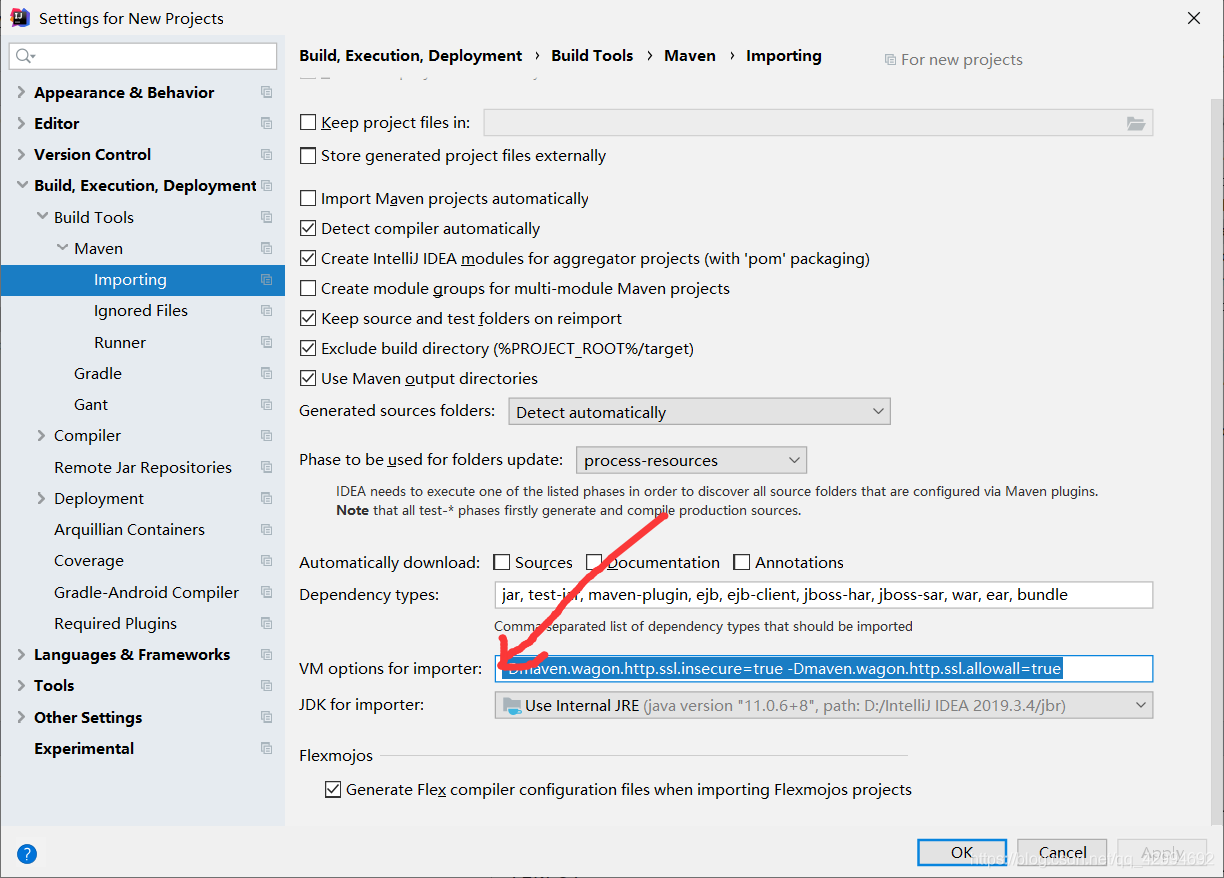Click project-level icon beside Version Control

pyautogui.click(x=266, y=154)
